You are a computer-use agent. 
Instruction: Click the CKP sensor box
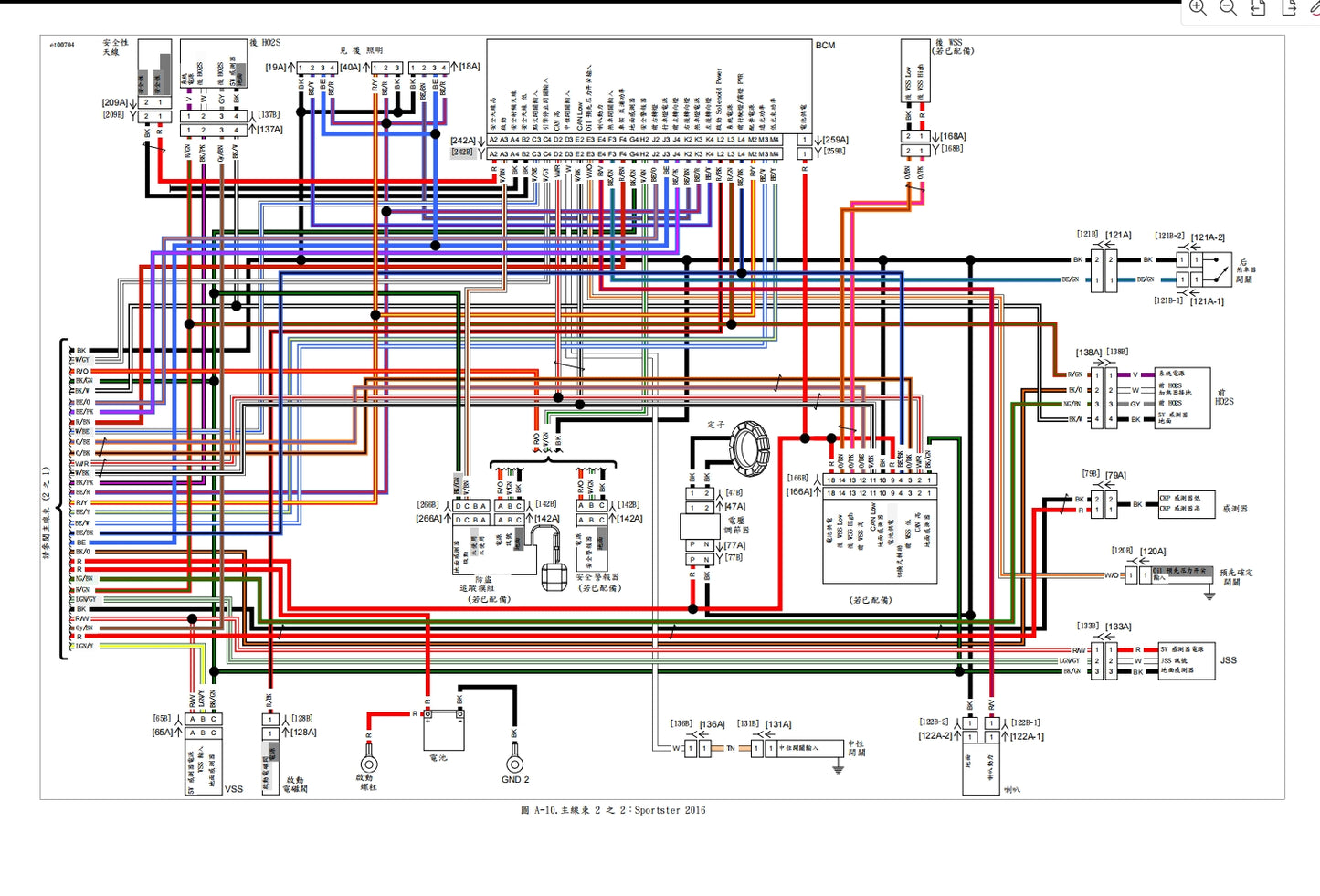1186,504
